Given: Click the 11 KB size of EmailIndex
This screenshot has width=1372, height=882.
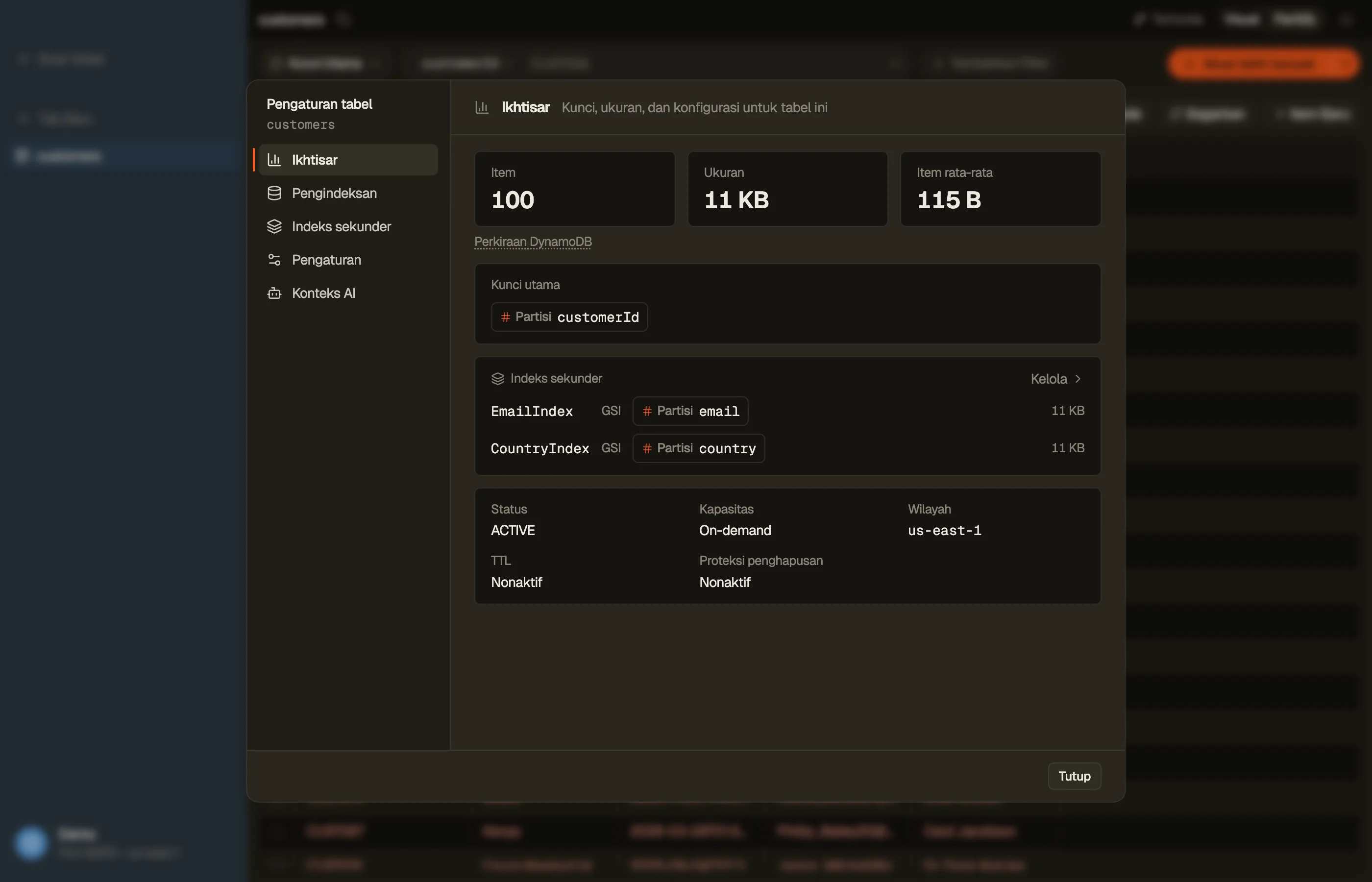Looking at the screenshot, I should click(1067, 411).
